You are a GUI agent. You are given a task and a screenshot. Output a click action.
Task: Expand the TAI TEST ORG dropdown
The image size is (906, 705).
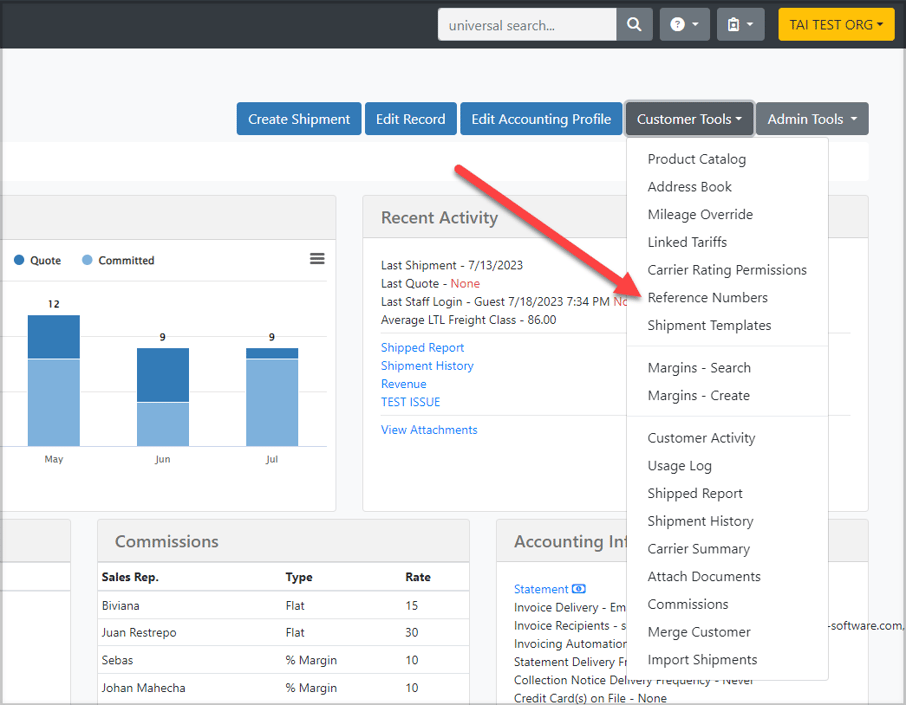click(836, 24)
